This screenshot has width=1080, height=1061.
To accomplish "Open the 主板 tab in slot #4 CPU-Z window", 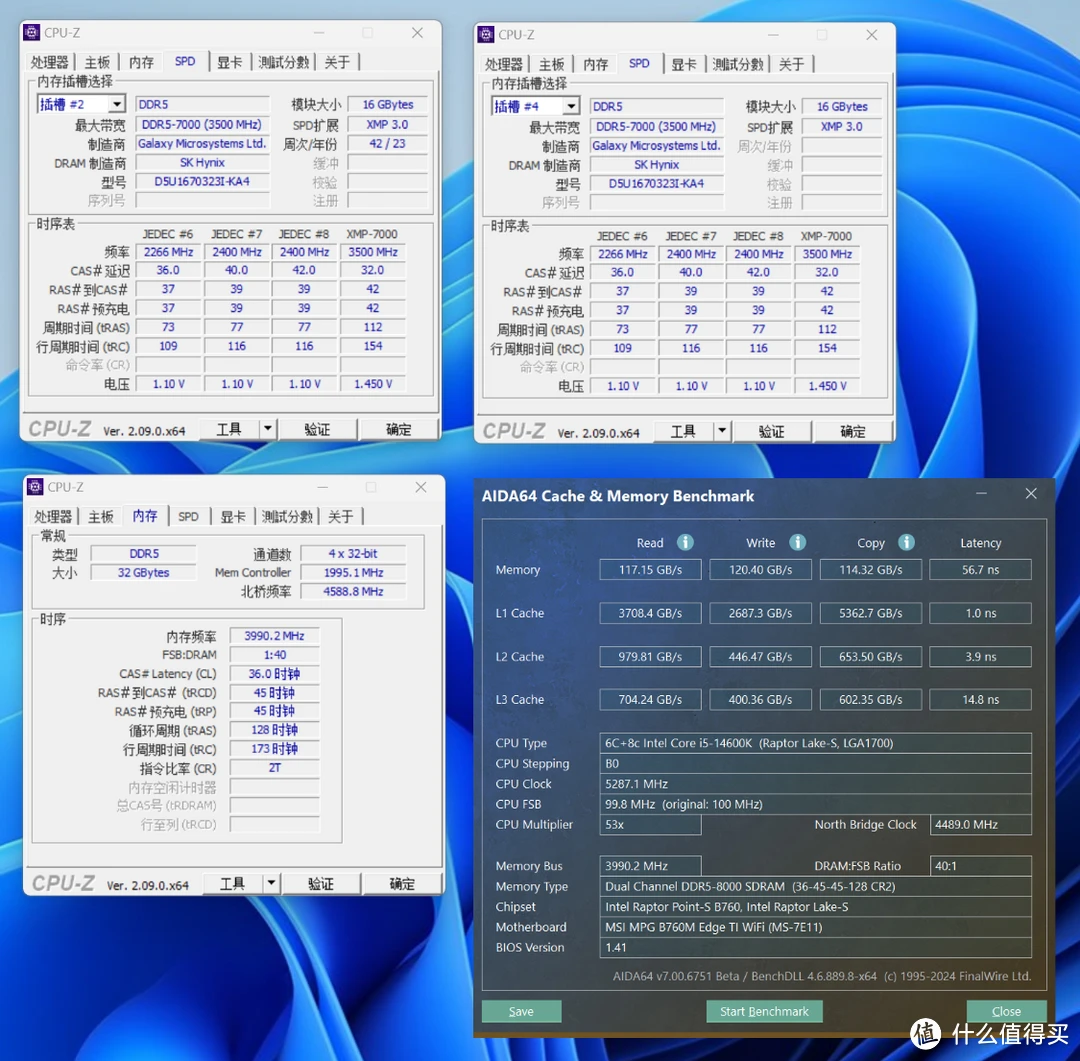I will [552, 64].
